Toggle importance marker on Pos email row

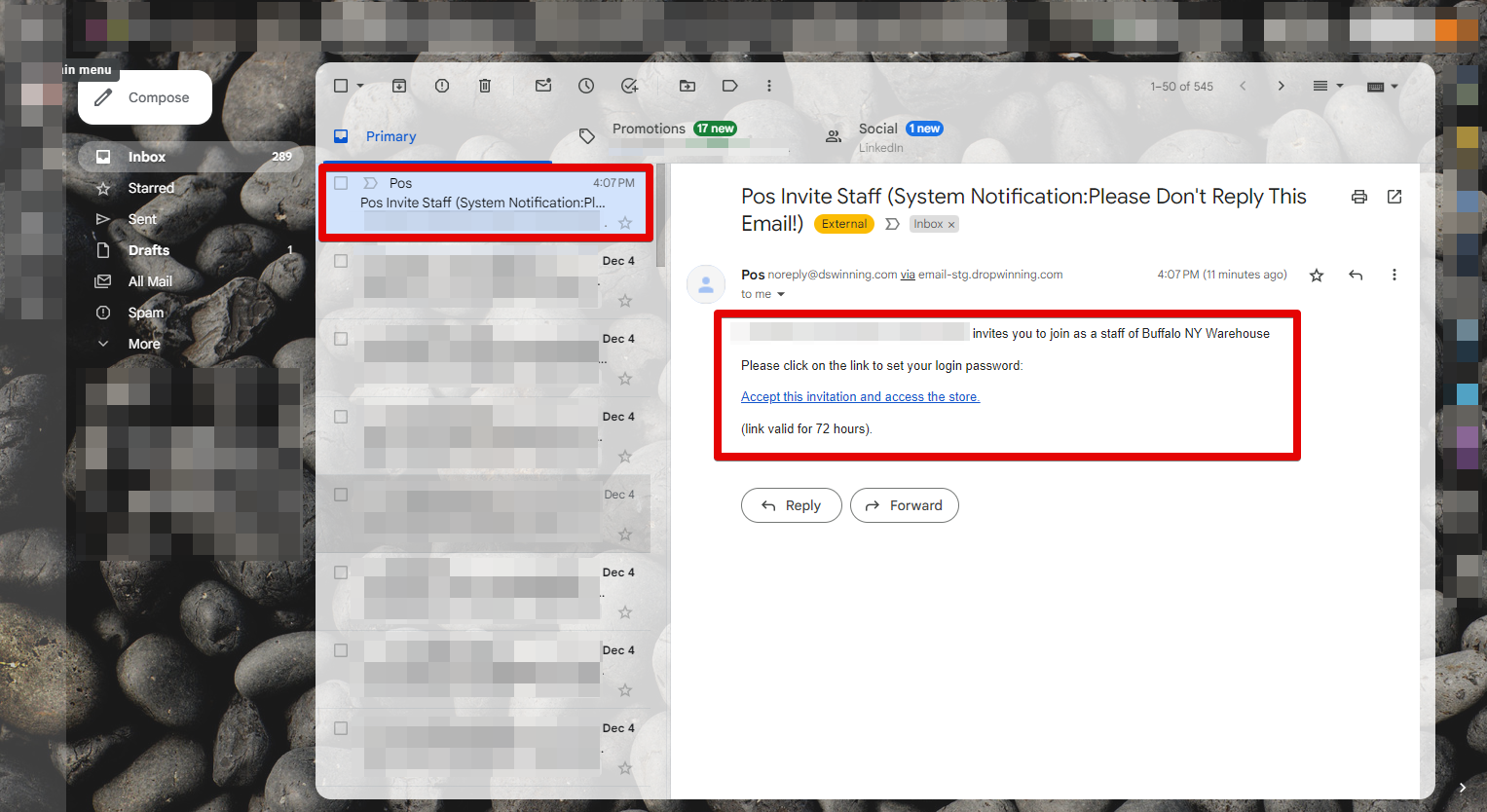pyautogui.click(x=370, y=183)
